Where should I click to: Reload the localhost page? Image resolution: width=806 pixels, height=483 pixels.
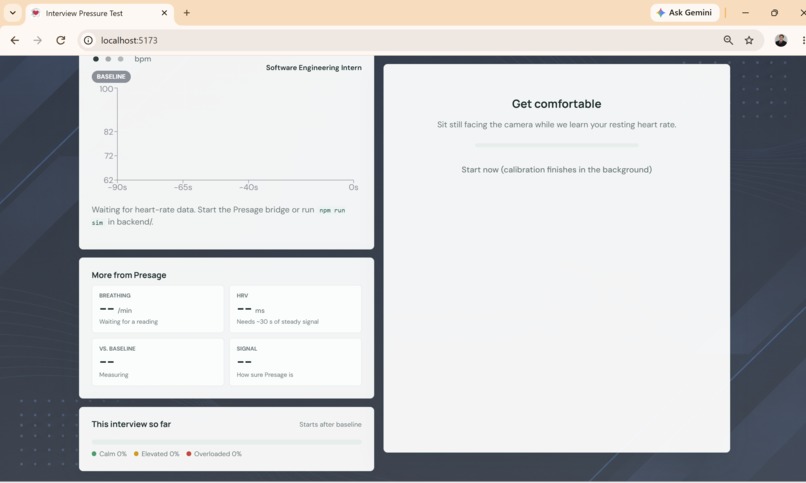pyautogui.click(x=61, y=40)
